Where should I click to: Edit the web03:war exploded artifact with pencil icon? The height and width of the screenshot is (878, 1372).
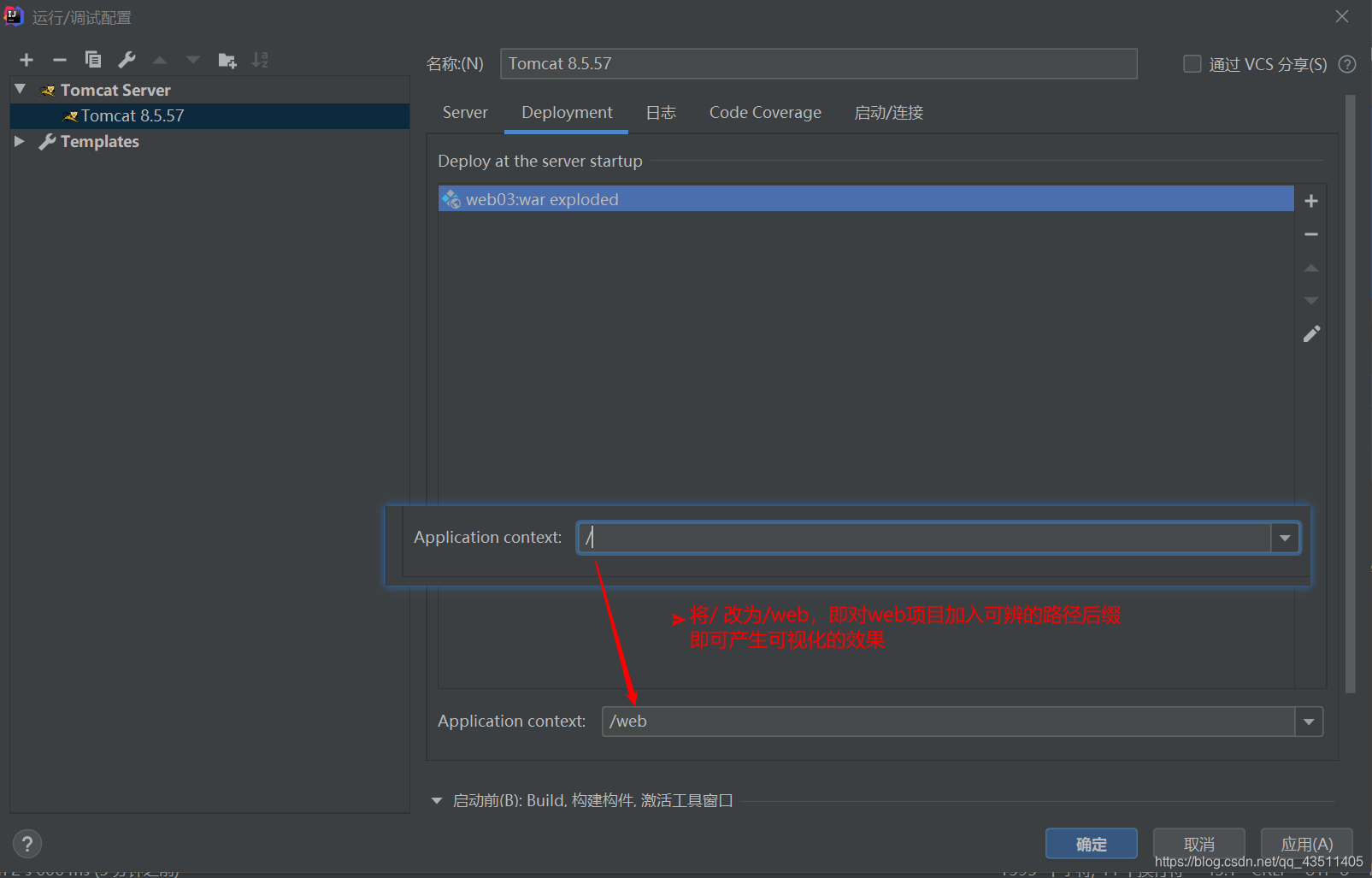1310,333
